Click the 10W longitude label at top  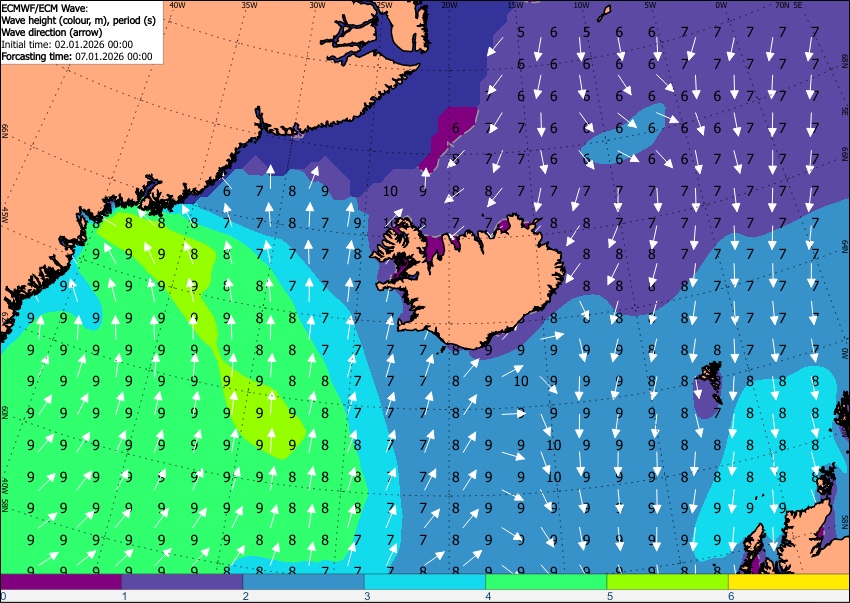tap(582, 5)
